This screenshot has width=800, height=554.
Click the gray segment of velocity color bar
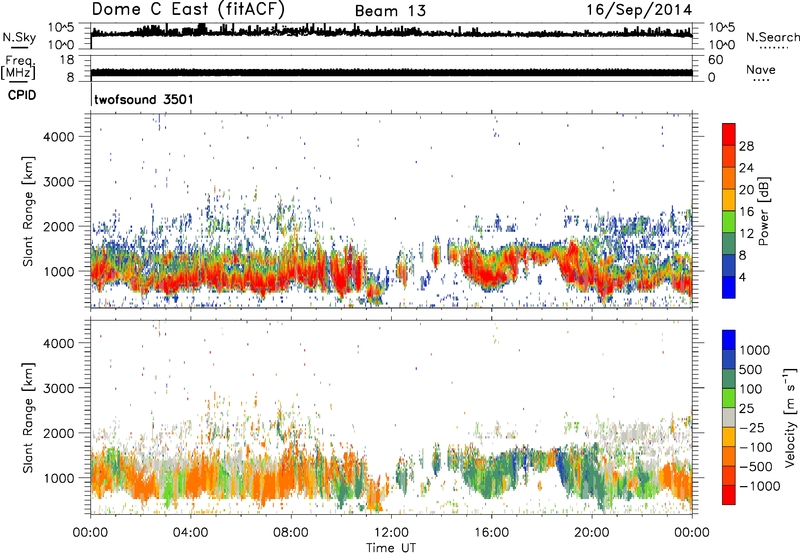(729, 417)
